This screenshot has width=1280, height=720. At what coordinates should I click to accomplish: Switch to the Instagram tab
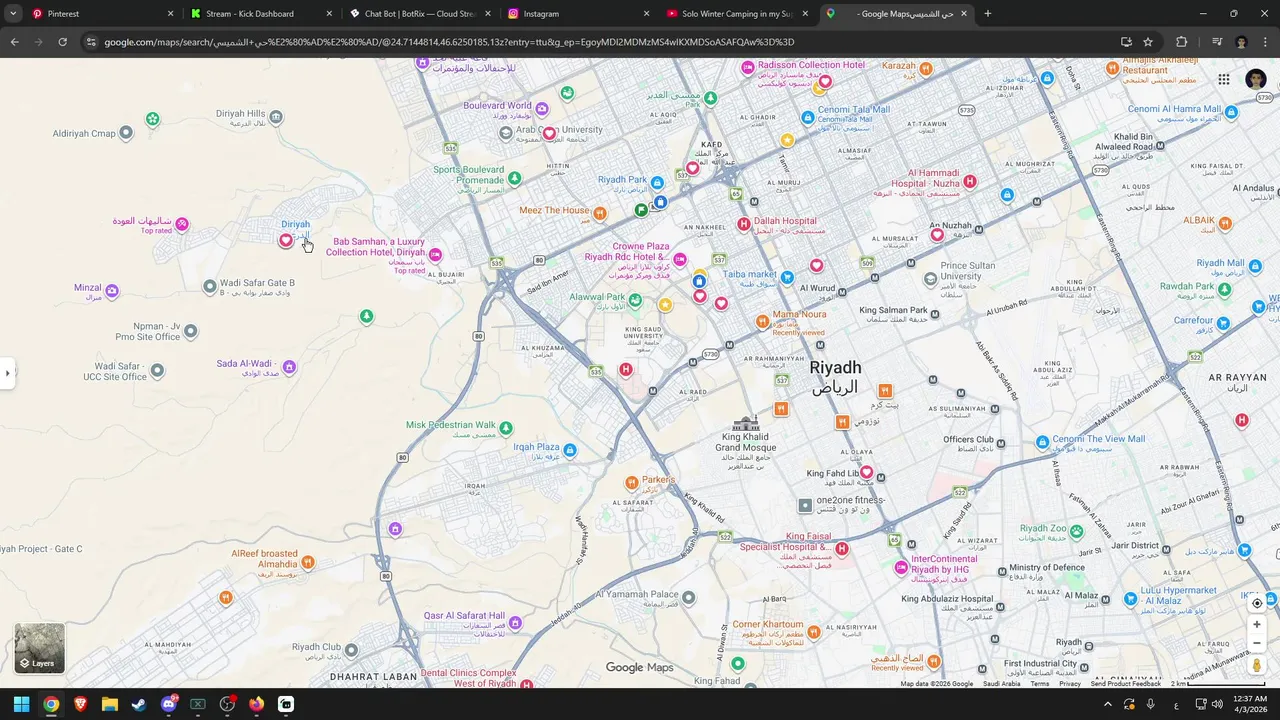(578, 14)
